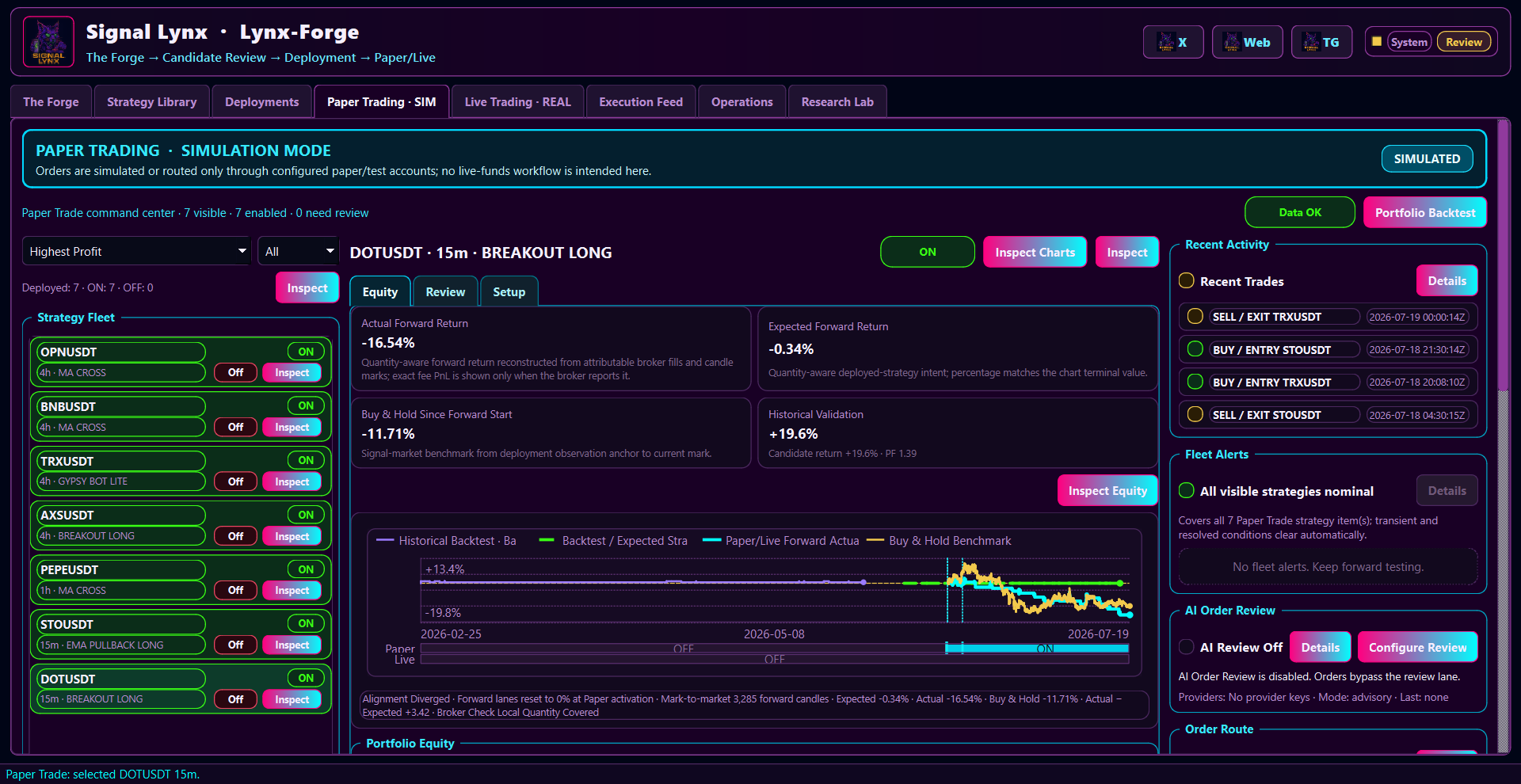The height and width of the screenshot is (784, 1521).
Task: Turn Off the AXSUSDT strategy
Action: pos(235,536)
